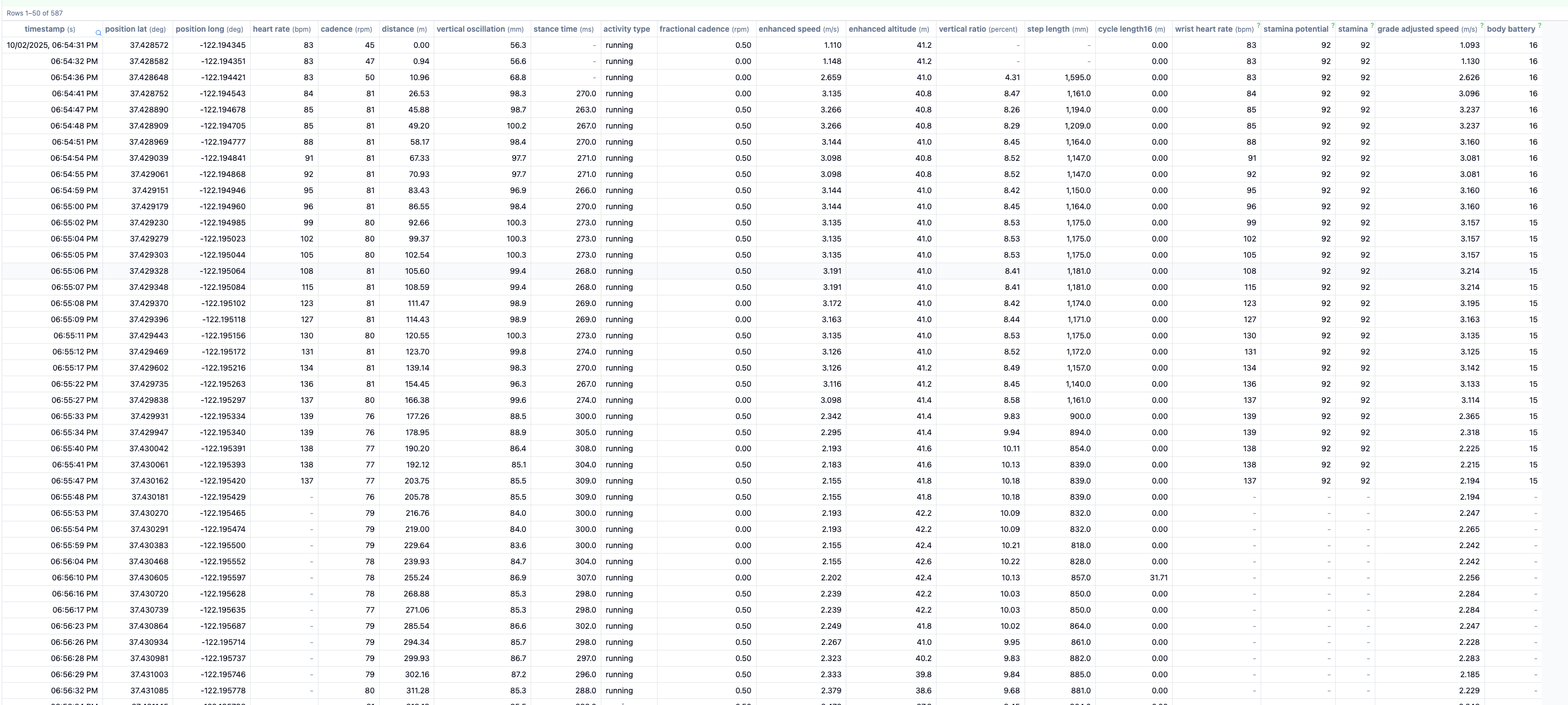The image size is (1568, 705).
Task: Select the position lat column header
Action: 135,29
